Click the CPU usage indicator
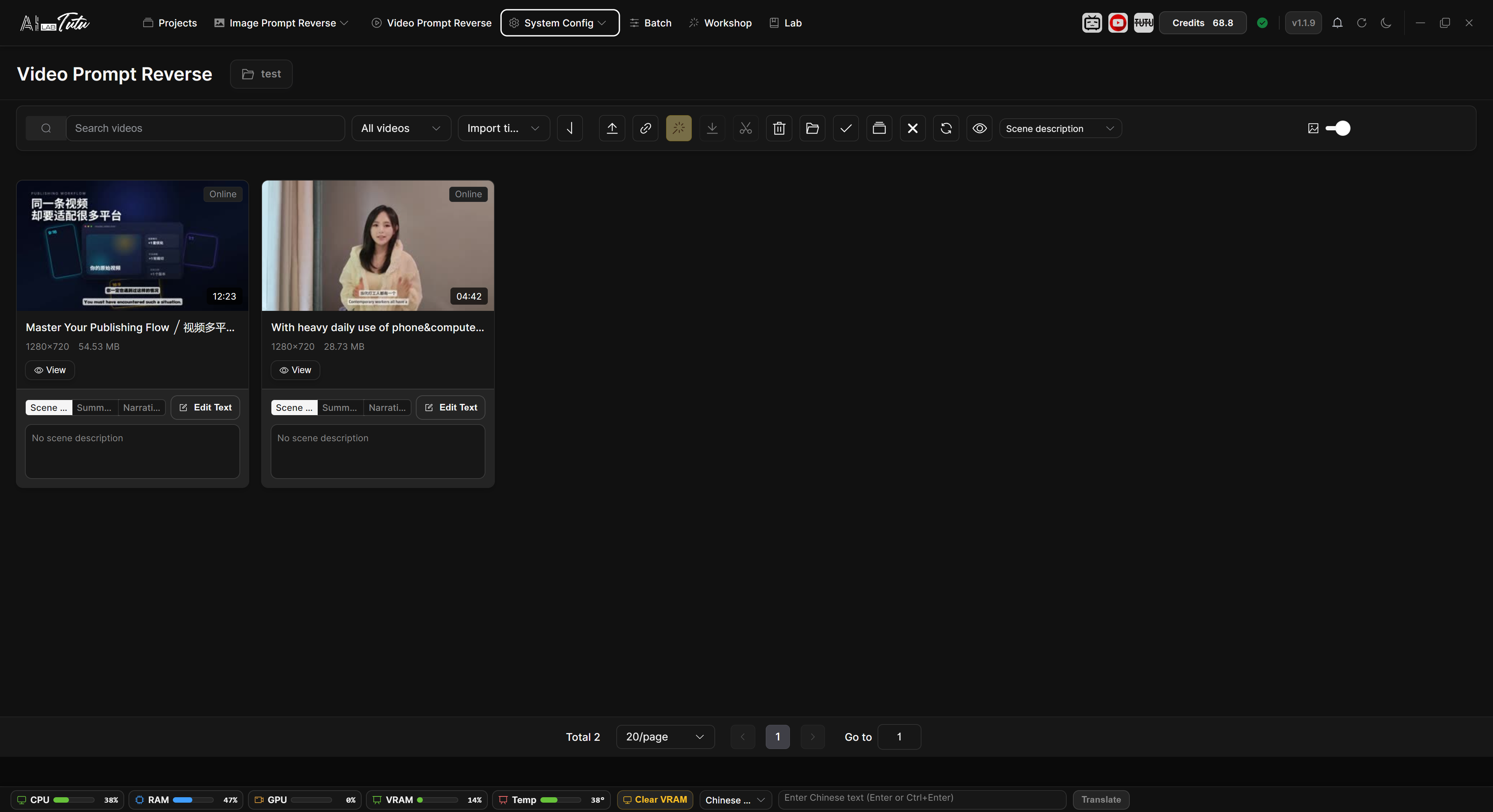 tap(67, 800)
